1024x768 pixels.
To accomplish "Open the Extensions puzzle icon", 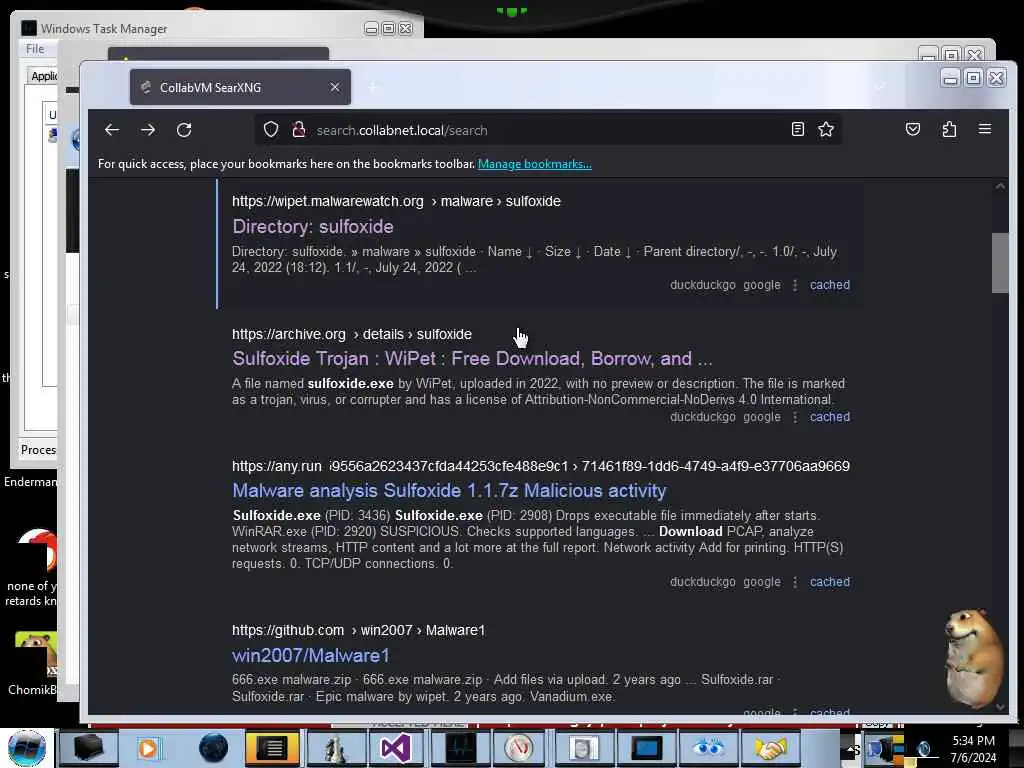I will tap(949, 129).
